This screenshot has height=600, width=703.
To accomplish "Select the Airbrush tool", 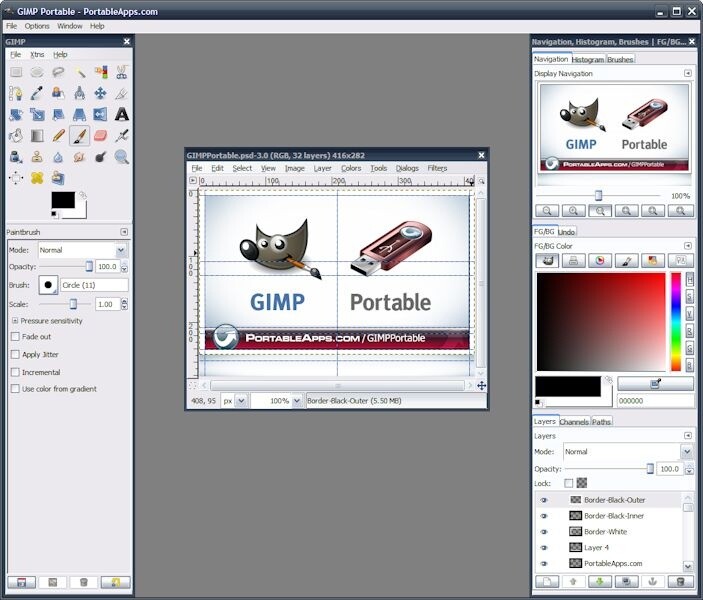I will coord(122,135).
